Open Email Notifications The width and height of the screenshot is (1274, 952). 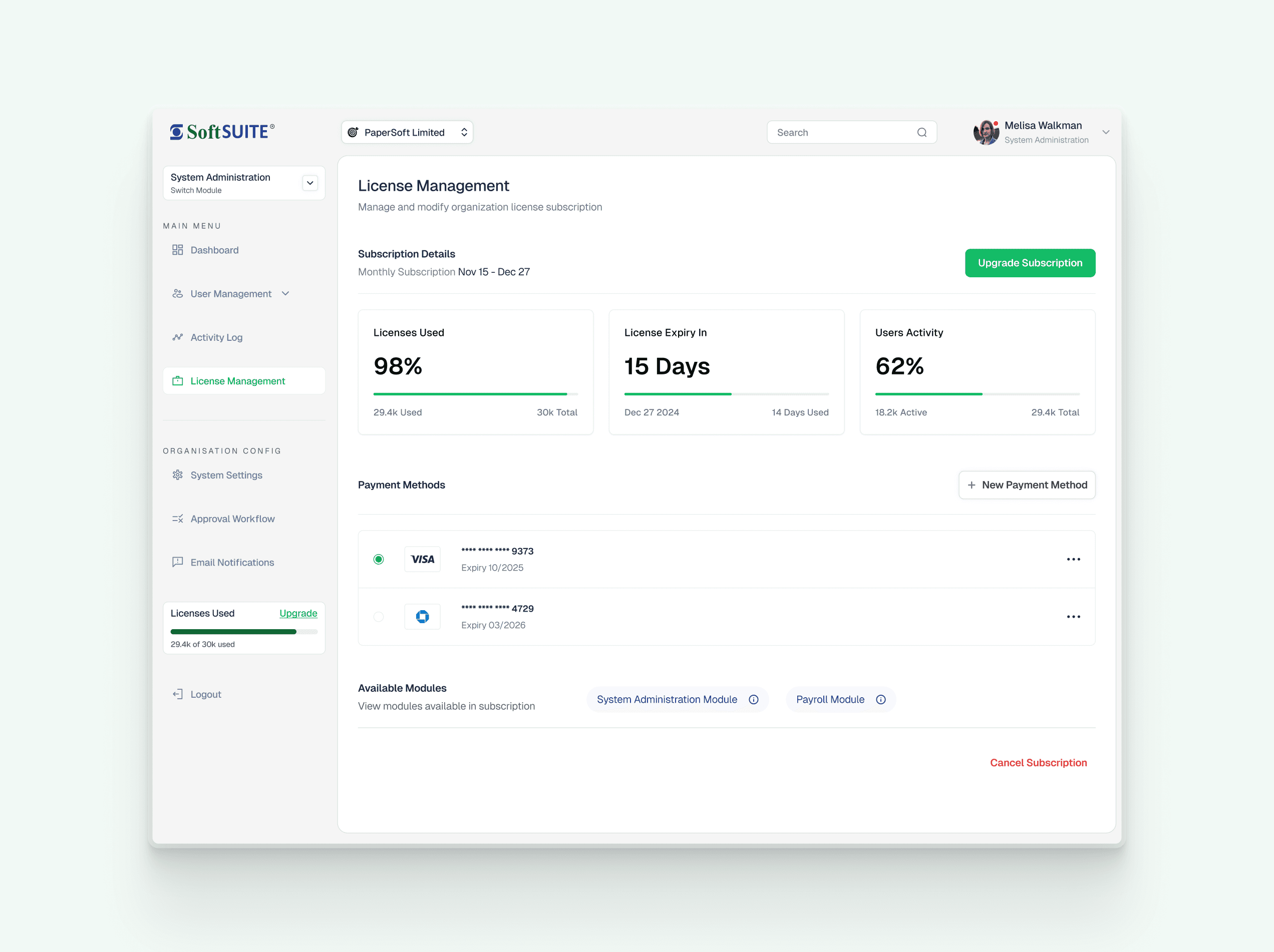coord(243,562)
